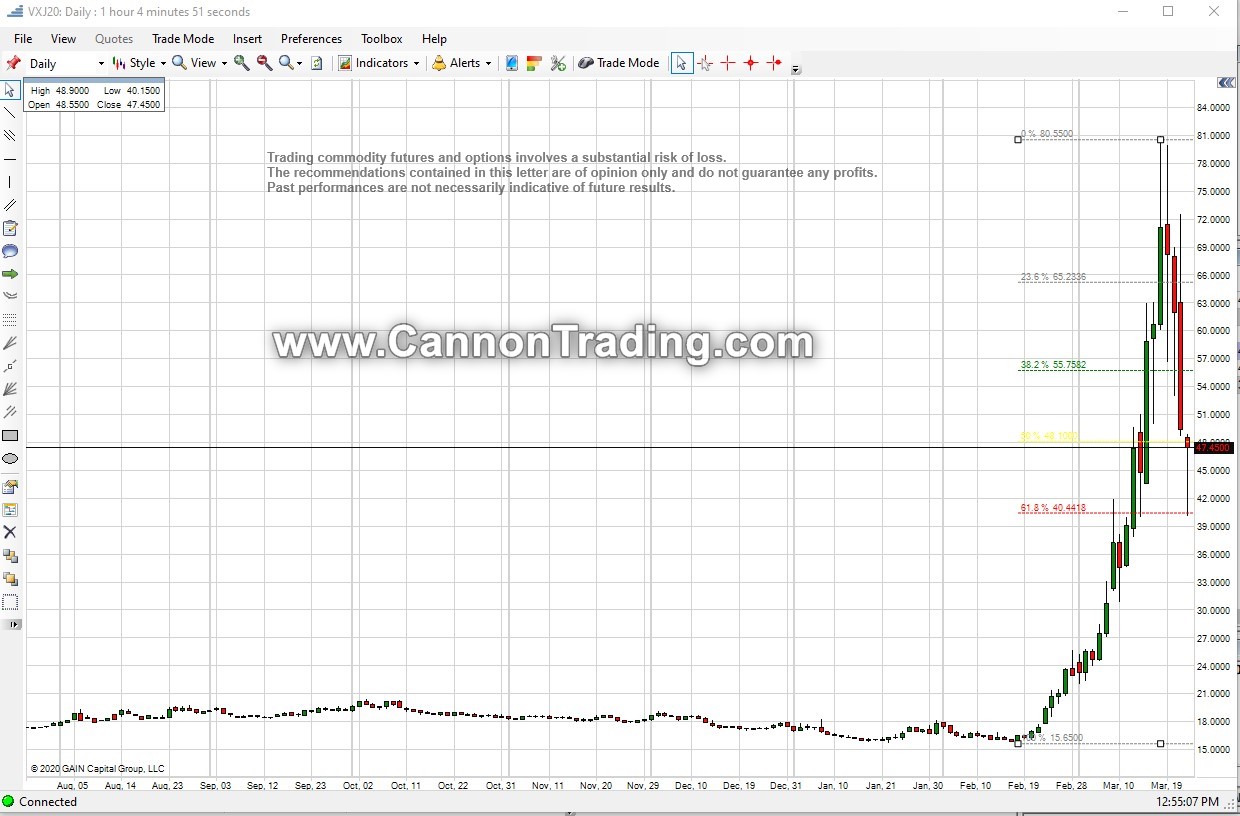The height and width of the screenshot is (816, 1240).
Task: Open the Insert menu
Action: [247, 39]
